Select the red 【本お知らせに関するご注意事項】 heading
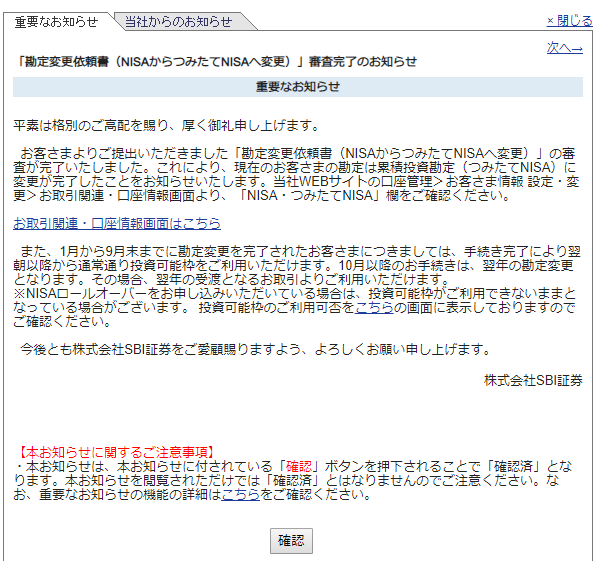Screen dimensions: 596x561 click(117, 452)
